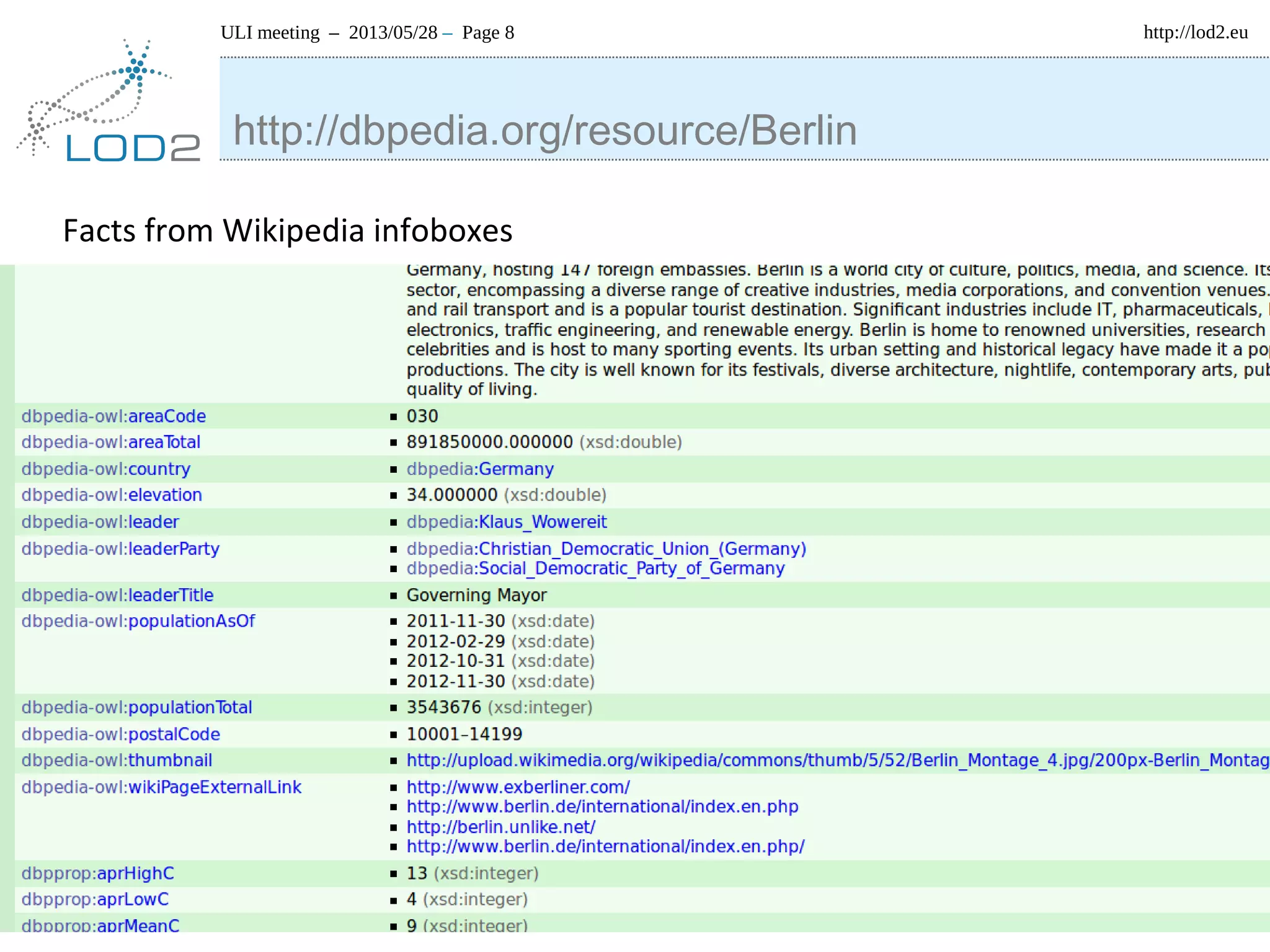Open the dbpprop:aprHighC property link
The height and width of the screenshot is (952, 1270).
coord(98,873)
